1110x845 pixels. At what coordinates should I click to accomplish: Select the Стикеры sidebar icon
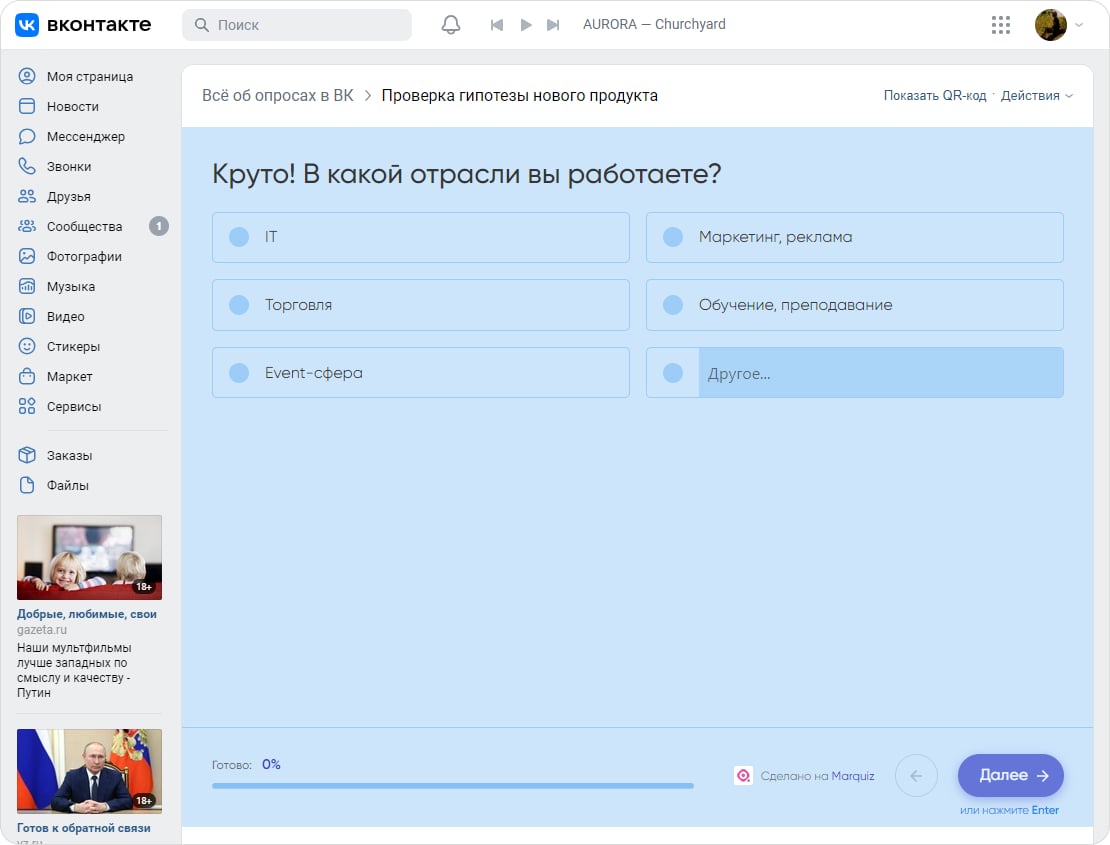(x=26, y=346)
